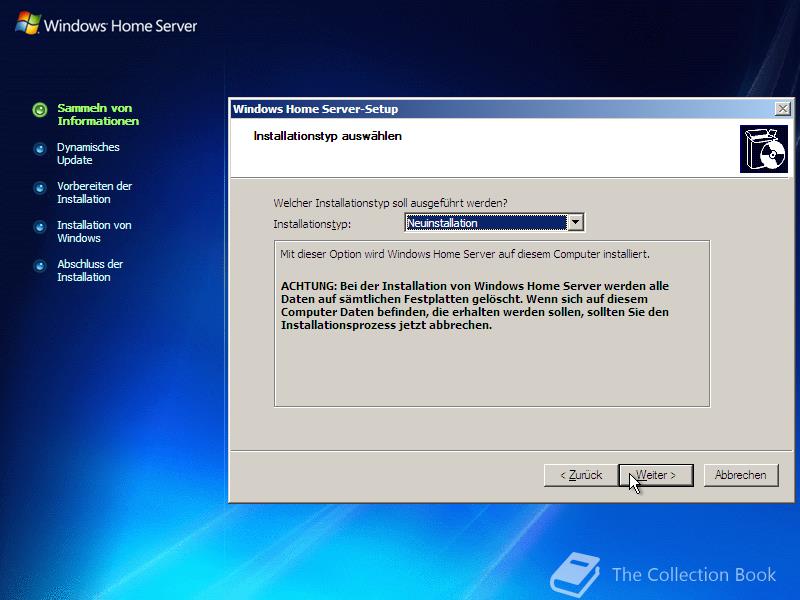Image resolution: width=800 pixels, height=600 pixels.
Task: Cancel setup with the Abbrechen button
Action: [741, 475]
